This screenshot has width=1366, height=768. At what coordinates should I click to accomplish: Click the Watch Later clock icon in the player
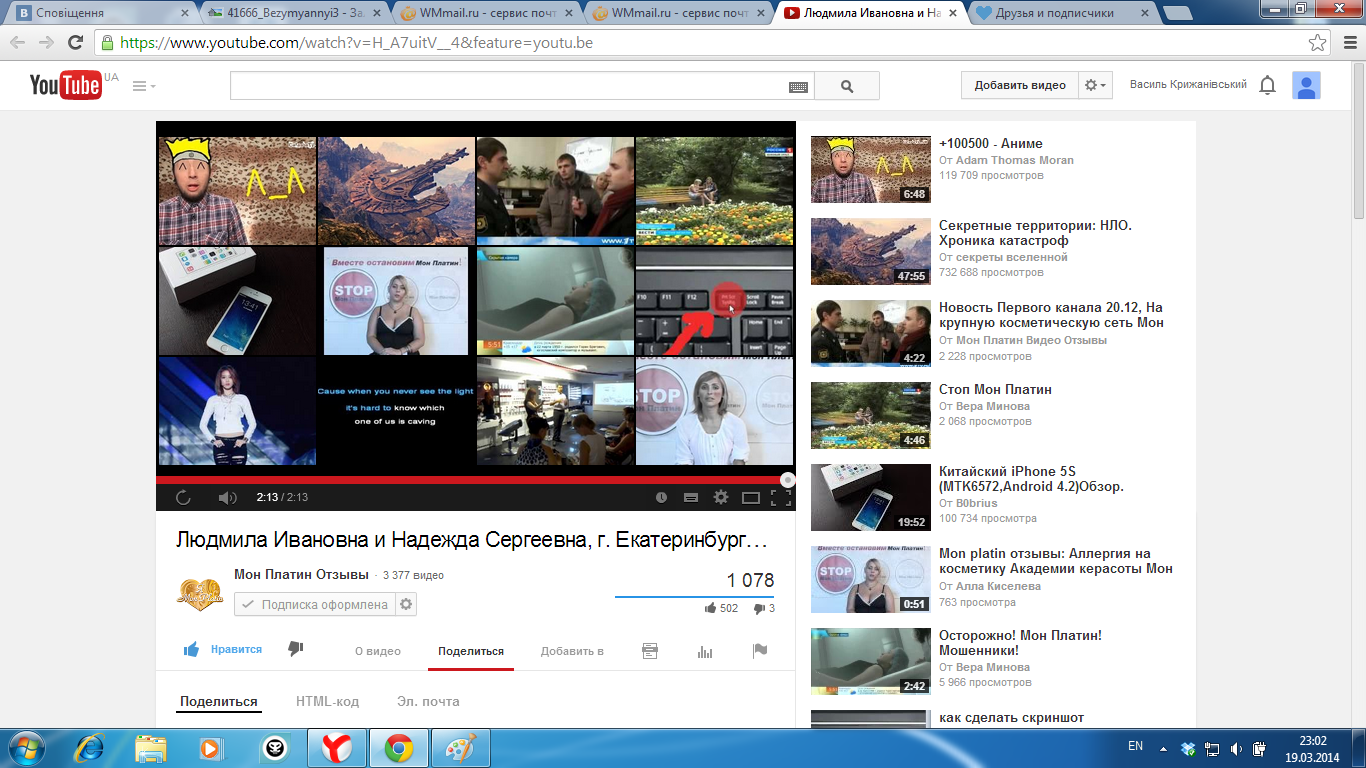(661, 497)
